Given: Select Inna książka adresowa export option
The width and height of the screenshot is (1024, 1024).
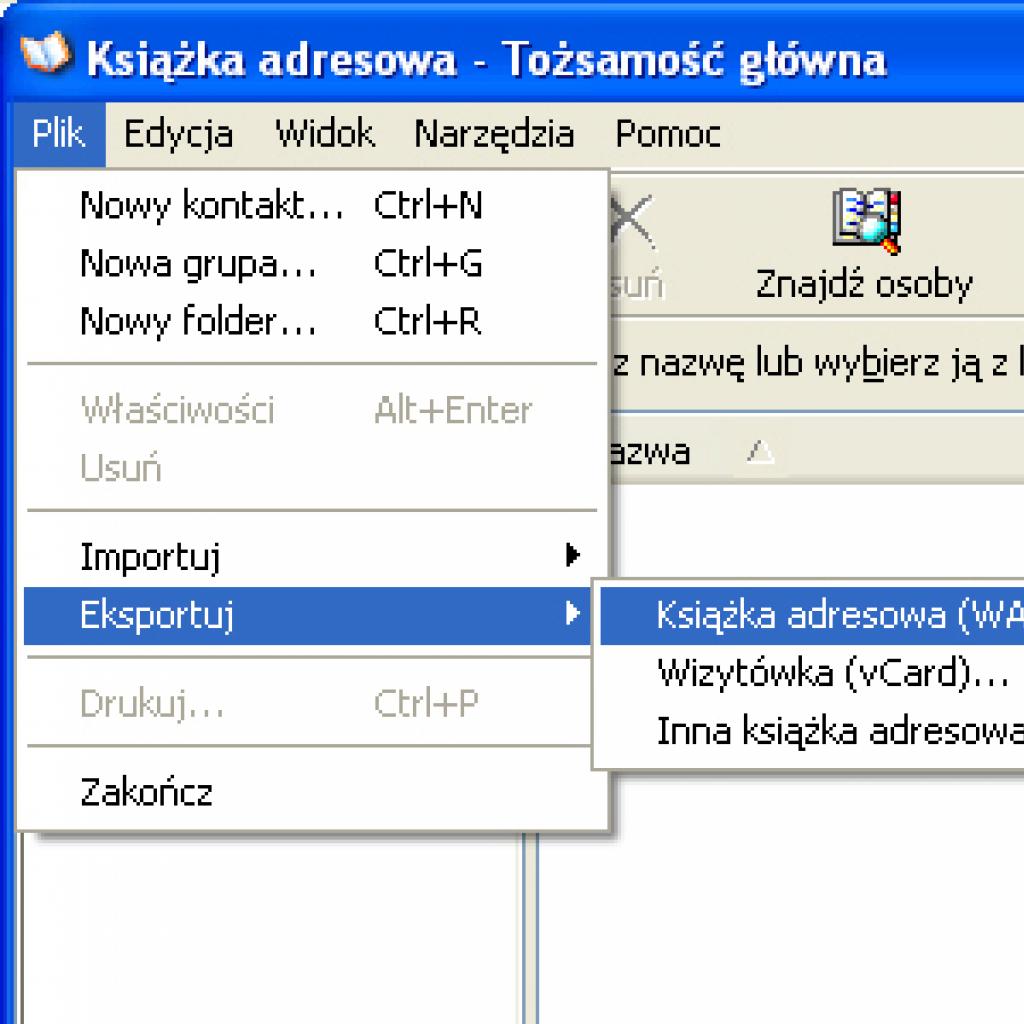Looking at the screenshot, I should coord(812,730).
